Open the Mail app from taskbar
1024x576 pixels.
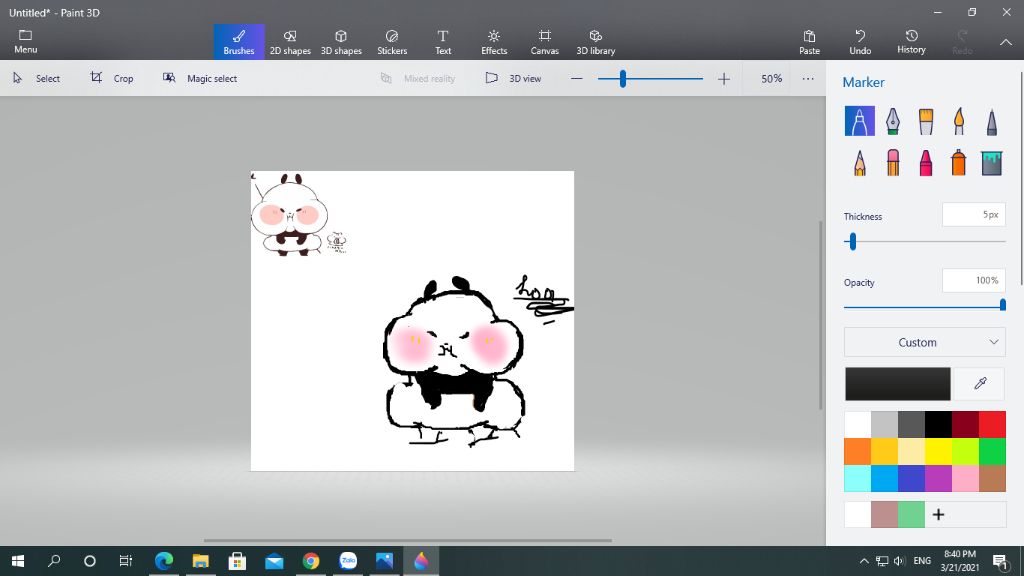pyautogui.click(x=274, y=561)
